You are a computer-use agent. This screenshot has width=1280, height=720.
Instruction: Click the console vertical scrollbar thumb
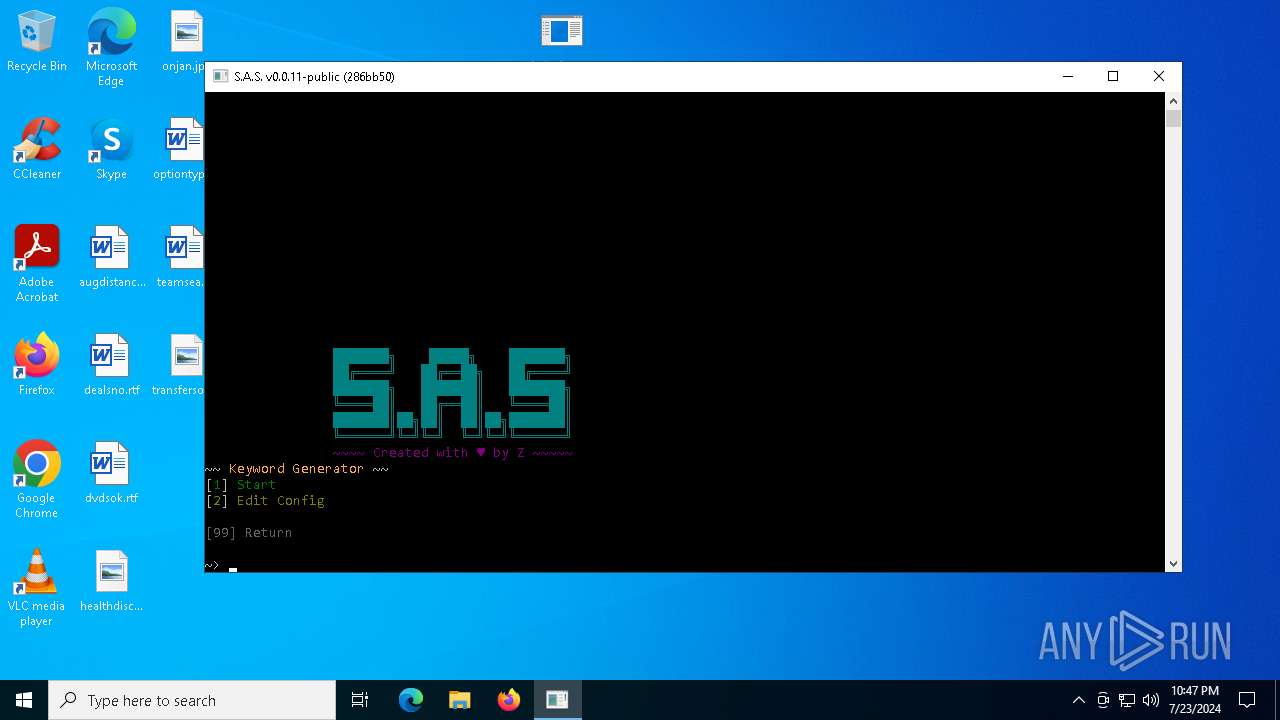1173,119
